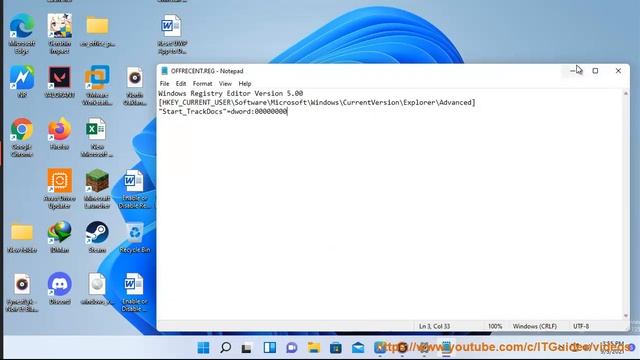Viewport: 640px width, 360px height.
Task: Open the Windows Start menu
Action: [x=203, y=348]
